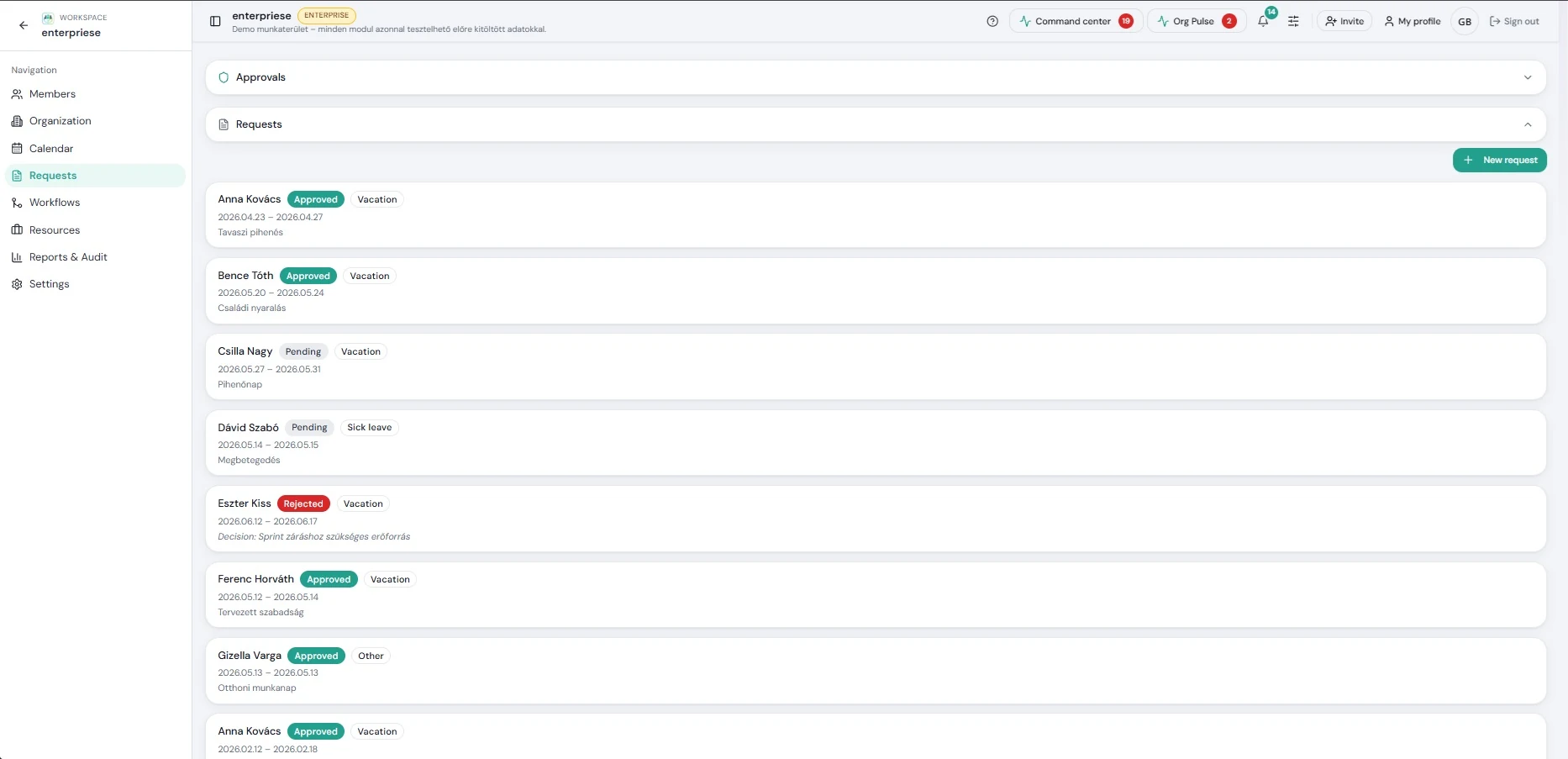Open Command center
The image size is (1568, 759).
pyautogui.click(x=1076, y=21)
